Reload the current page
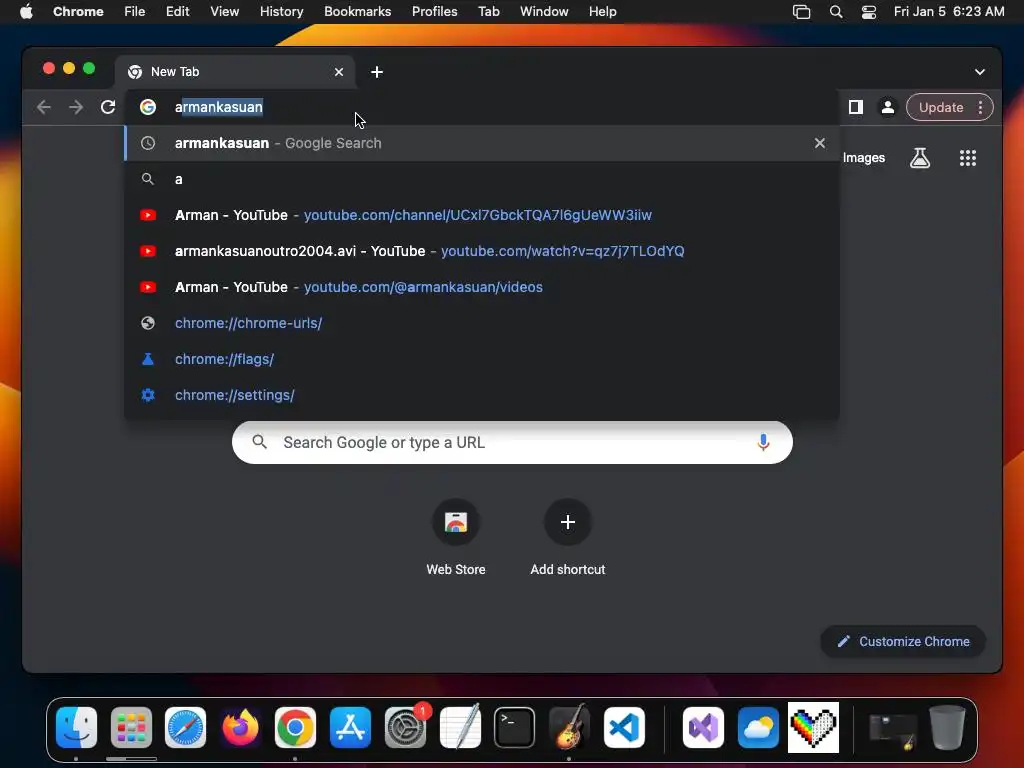Screen dimensions: 1024x768 click(108, 107)
